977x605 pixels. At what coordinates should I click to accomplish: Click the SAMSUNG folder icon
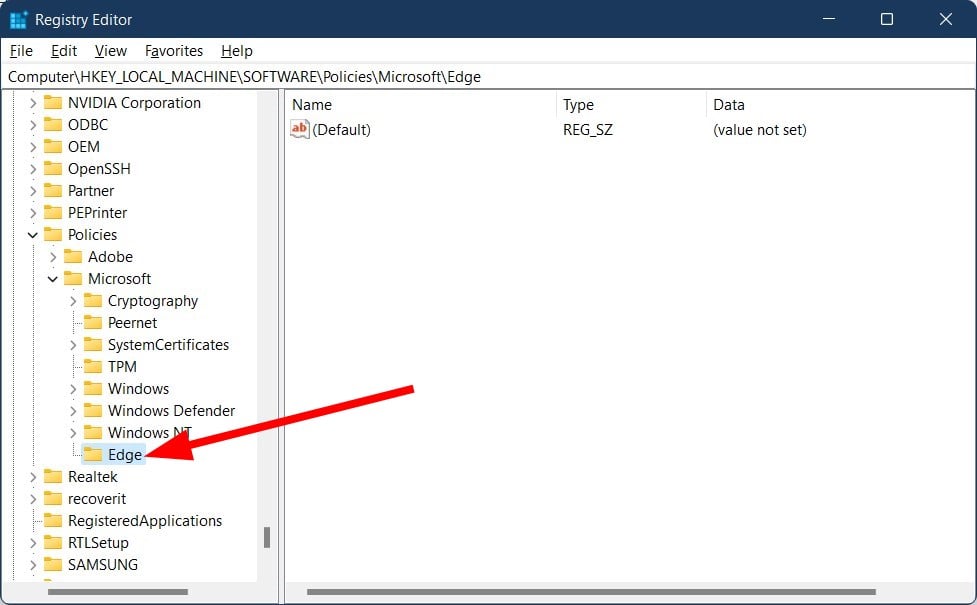click(53, 565)
